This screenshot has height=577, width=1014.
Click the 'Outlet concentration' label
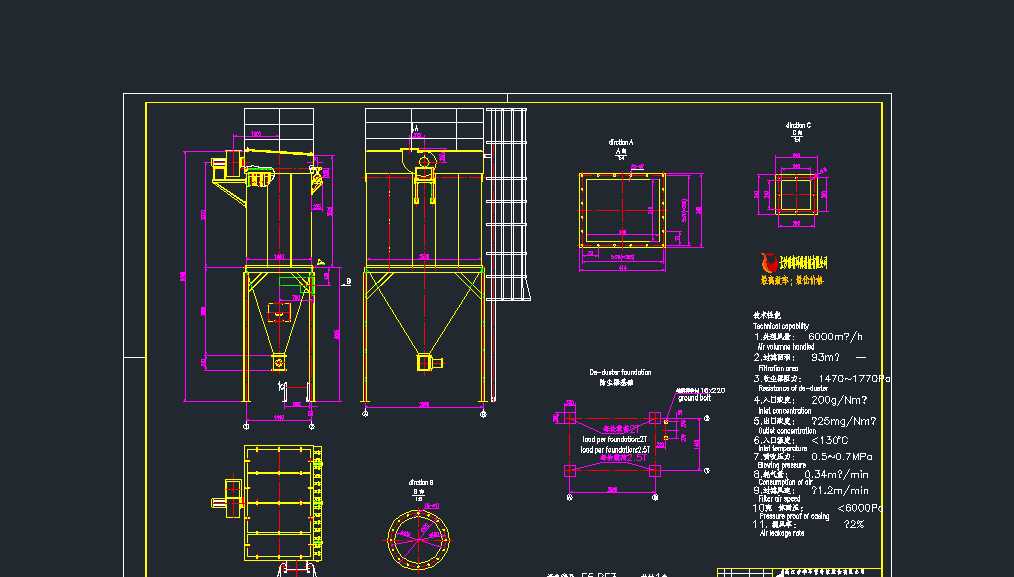[x=787, y=431]
